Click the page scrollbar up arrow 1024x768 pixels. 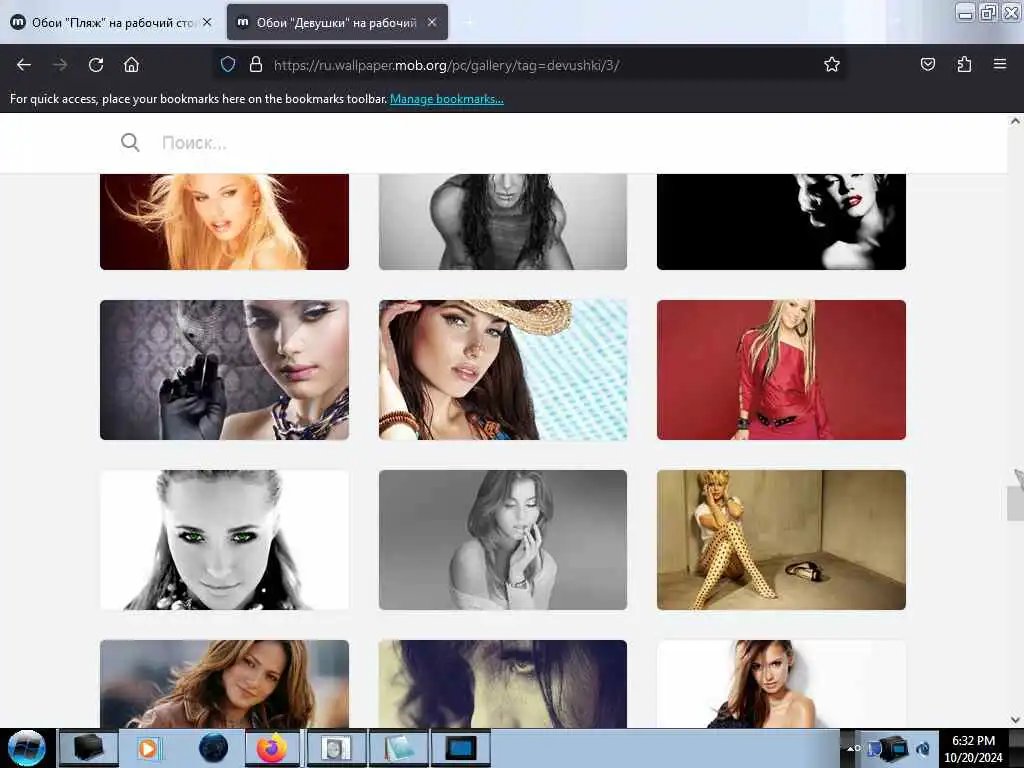coord(1015,121)
